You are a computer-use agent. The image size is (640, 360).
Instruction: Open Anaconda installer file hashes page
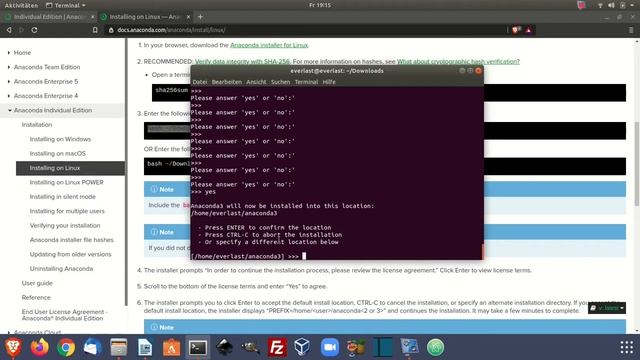tap(71, 240)
